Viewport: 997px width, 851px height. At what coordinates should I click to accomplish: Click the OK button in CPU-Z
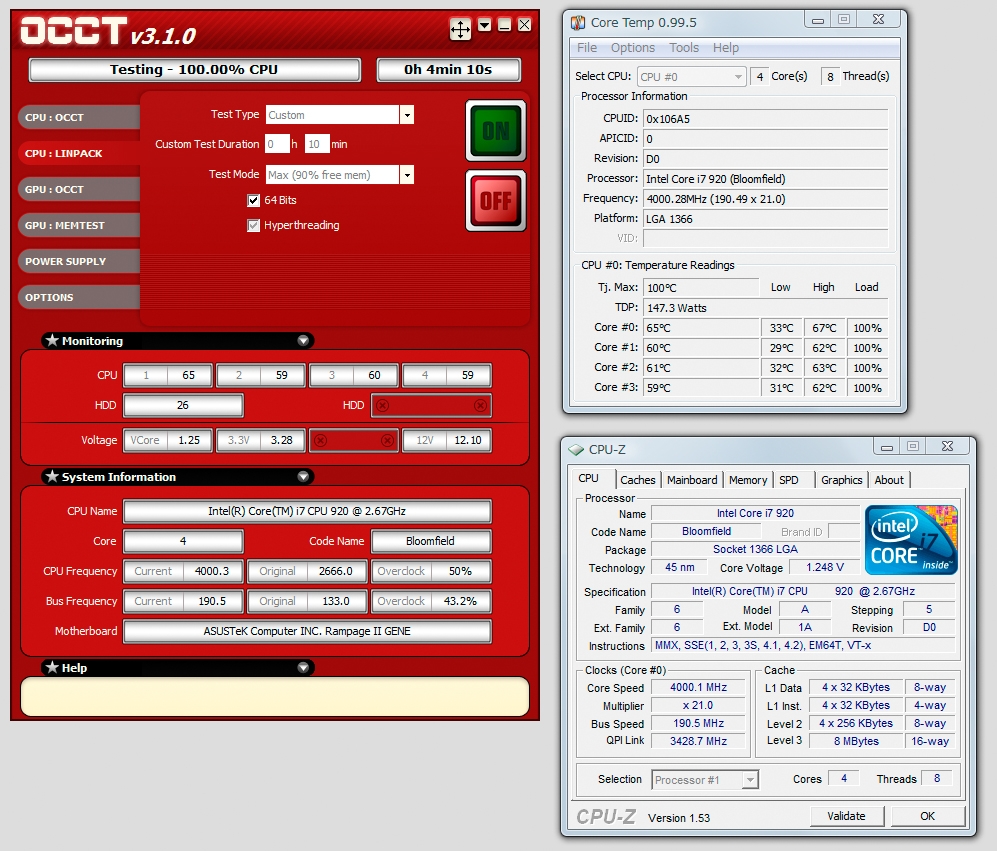[x=928, y=816]
